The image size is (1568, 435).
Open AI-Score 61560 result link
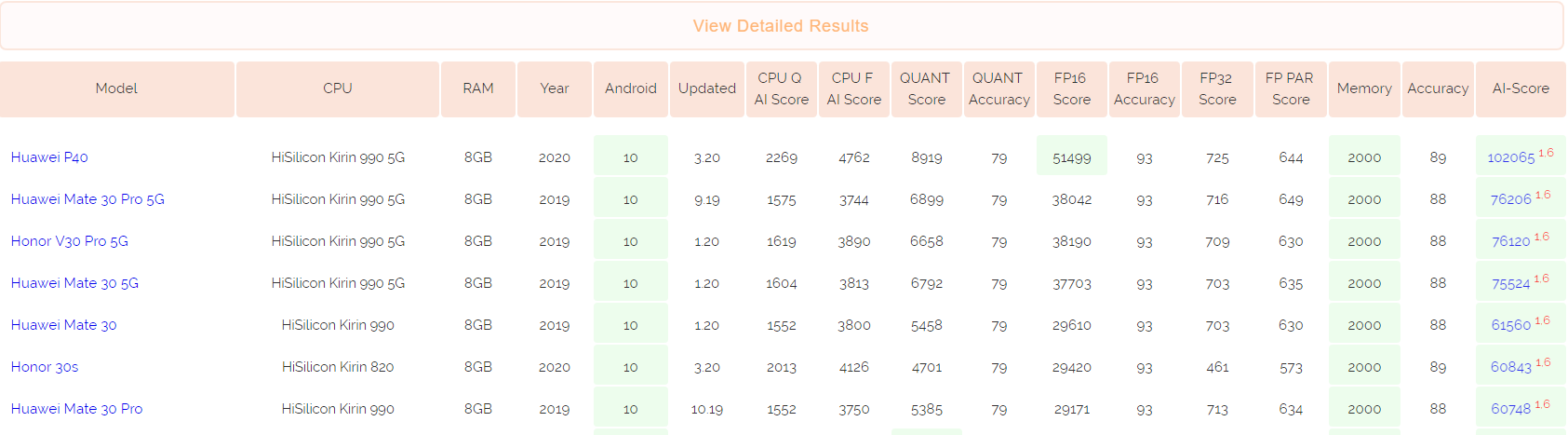(1510, 325)
